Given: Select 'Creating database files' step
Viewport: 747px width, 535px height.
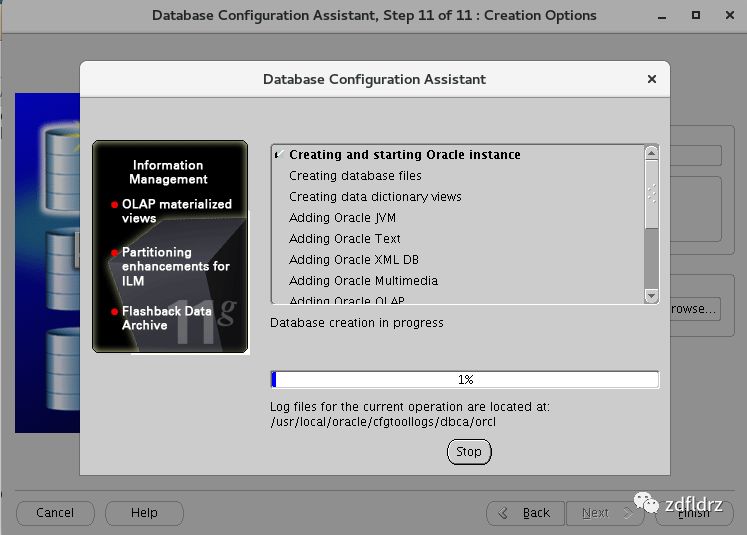Looking at the screenshot, I should (355, 176).
